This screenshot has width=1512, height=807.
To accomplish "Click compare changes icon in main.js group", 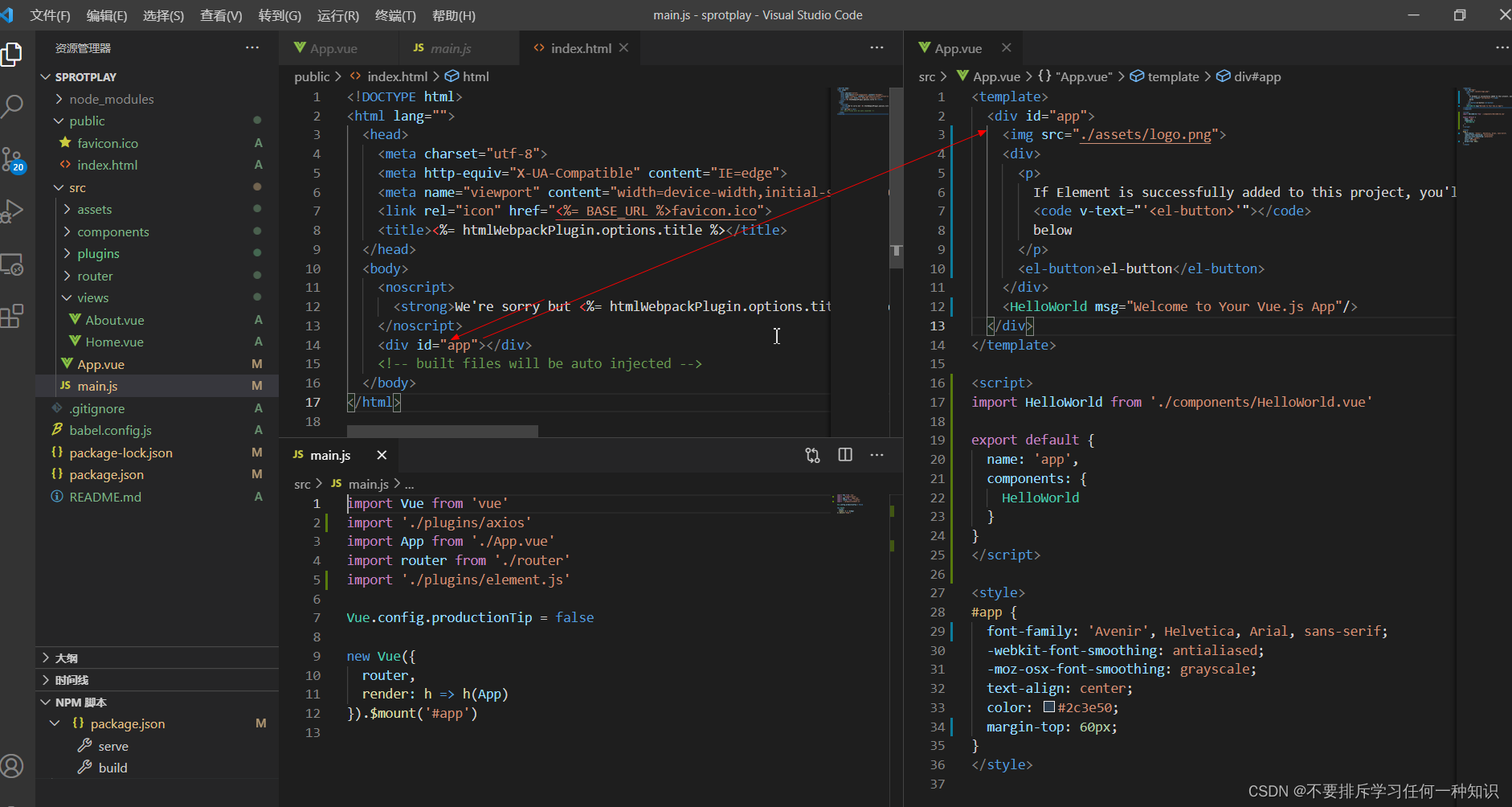I will tap(812, 455).
